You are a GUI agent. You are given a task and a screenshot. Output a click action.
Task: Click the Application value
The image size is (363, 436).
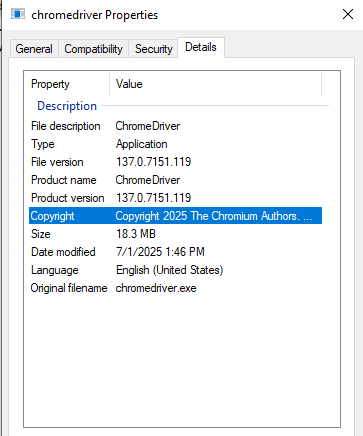tap(142, 144)
